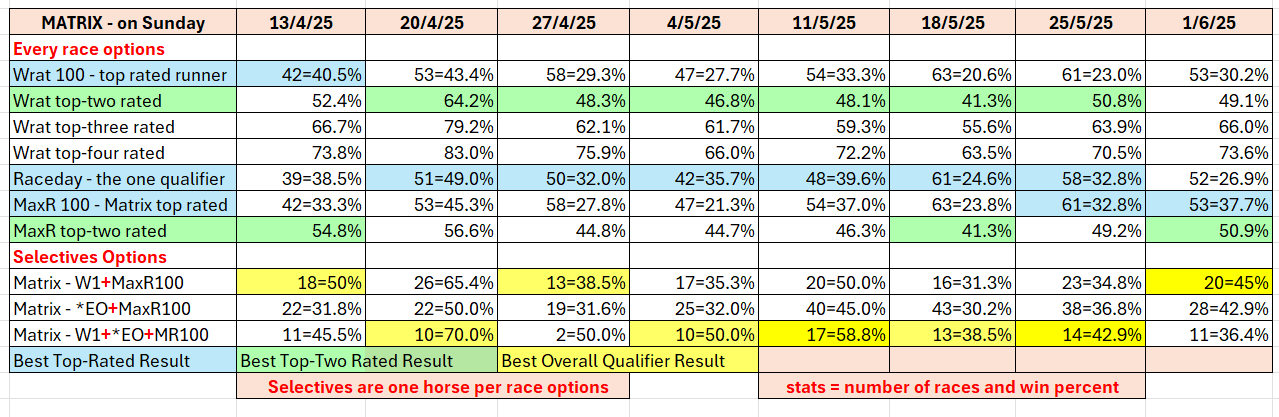
Task: Select the "MATRIX - on Sunday" header cell
Action: (120, 22)
